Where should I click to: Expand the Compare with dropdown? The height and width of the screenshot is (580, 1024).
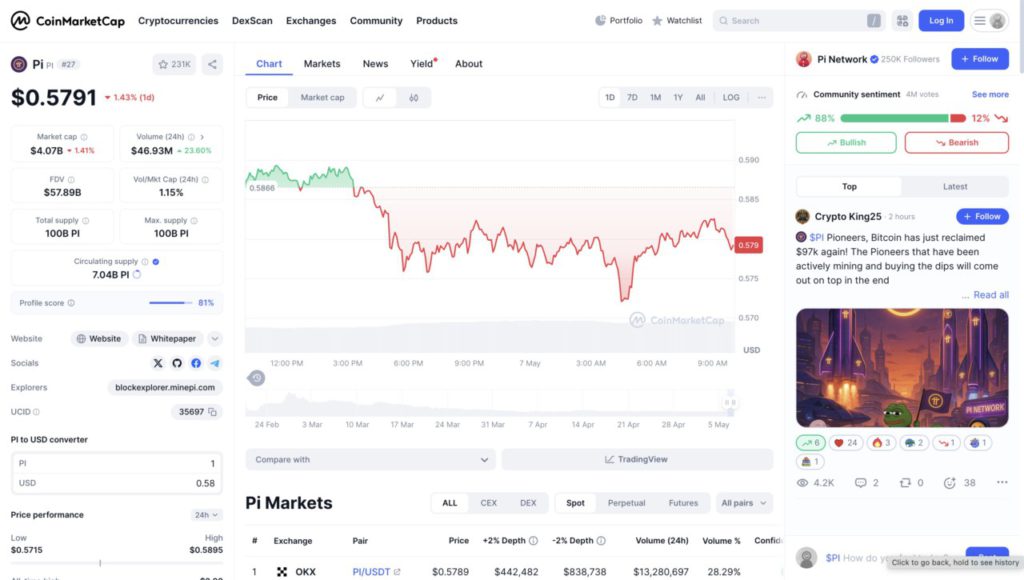point(370,460)
